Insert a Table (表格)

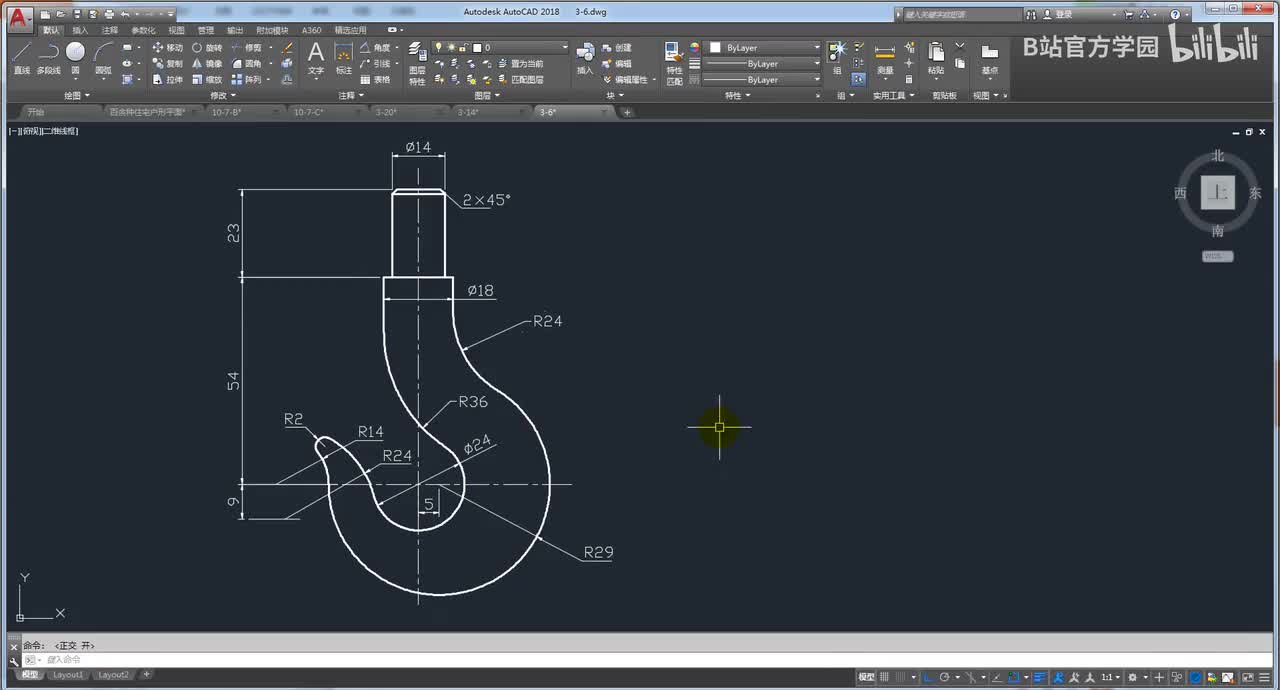coord(375,79)
